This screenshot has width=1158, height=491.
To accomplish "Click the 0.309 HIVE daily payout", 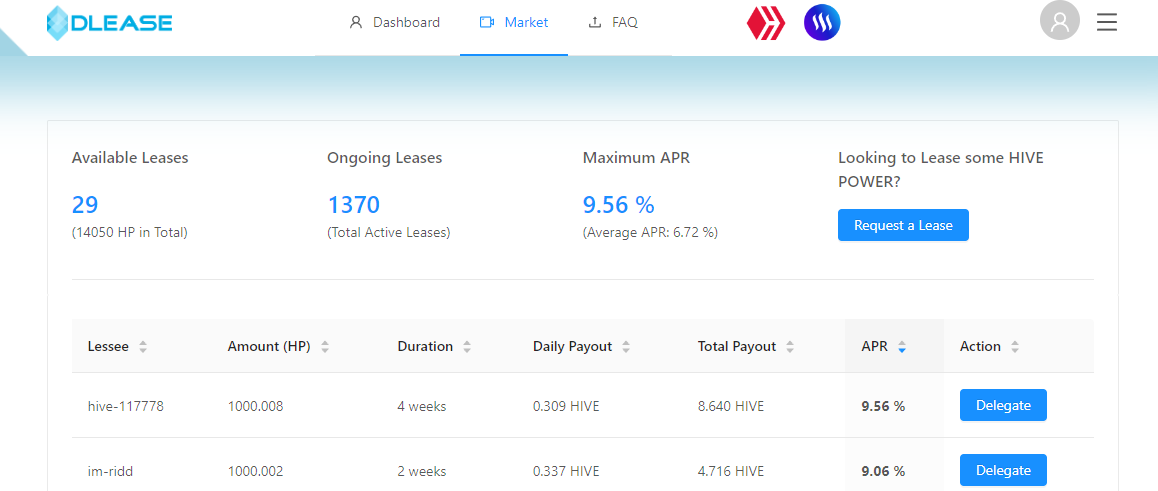I will pyautogui.click(x=566, y=405).
